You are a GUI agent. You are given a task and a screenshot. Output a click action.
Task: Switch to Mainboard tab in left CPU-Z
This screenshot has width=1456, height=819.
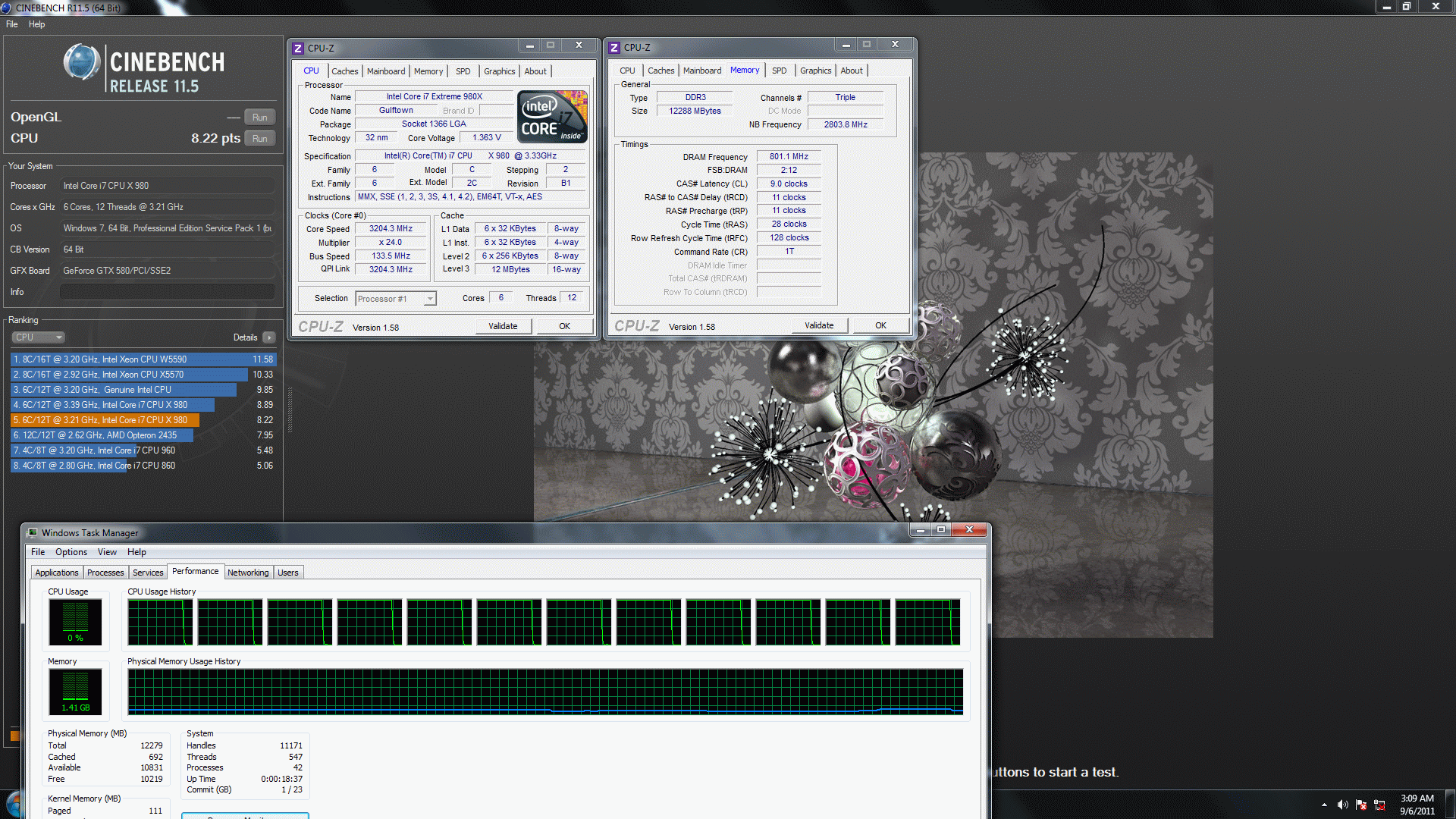(x=386, y=71)
